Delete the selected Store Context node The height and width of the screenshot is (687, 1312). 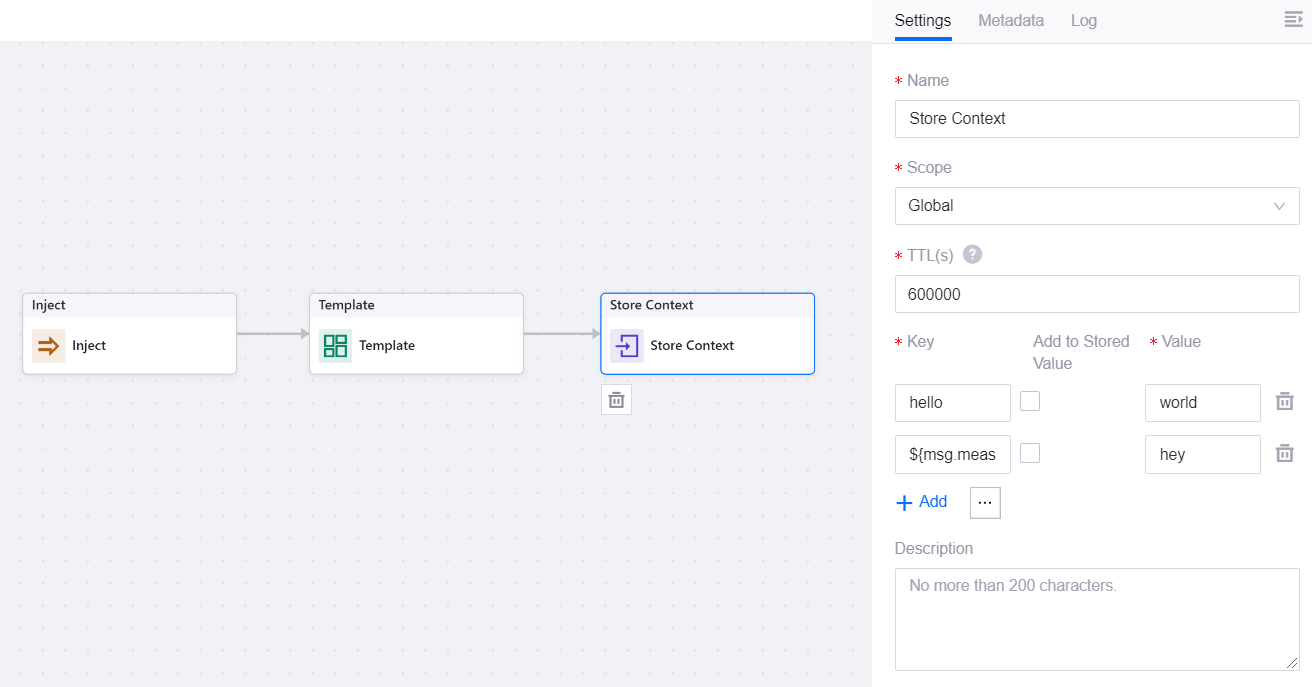[616, 400]
